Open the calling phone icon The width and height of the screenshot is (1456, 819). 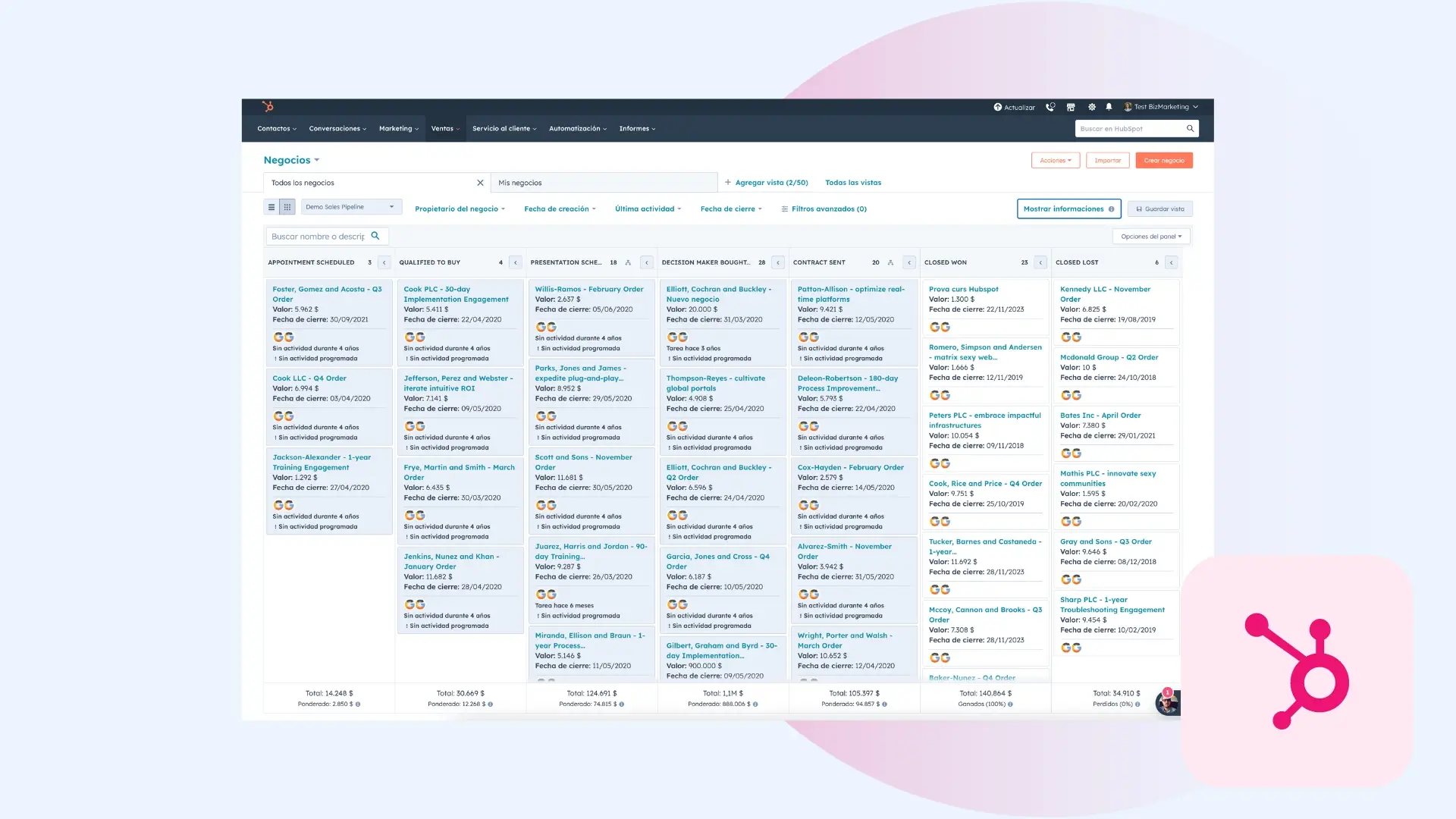point(1050,107)
